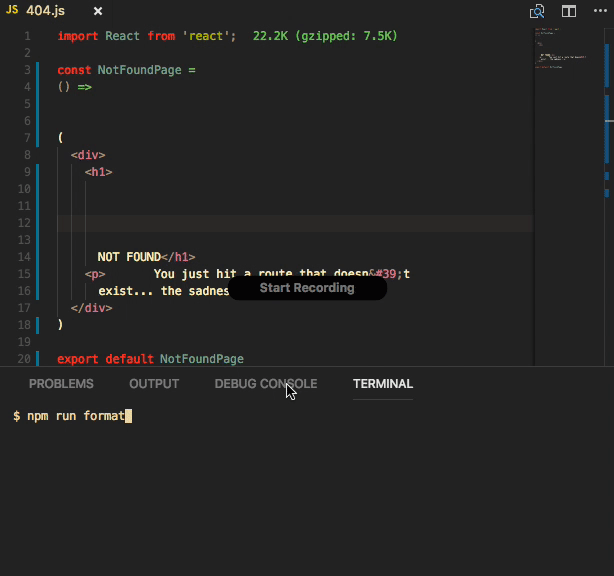Select the TERMINAL panel tab

383,384
